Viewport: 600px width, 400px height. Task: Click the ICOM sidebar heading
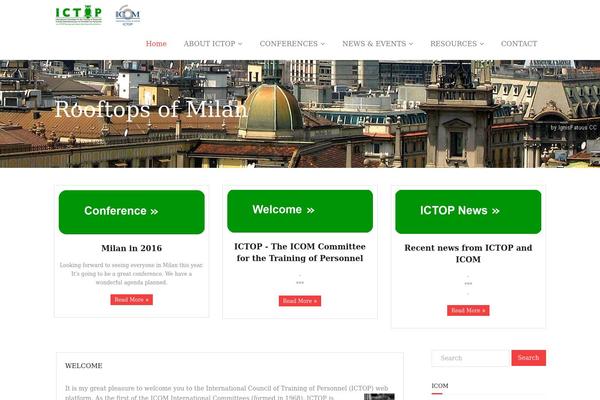(x=440, y=386)
